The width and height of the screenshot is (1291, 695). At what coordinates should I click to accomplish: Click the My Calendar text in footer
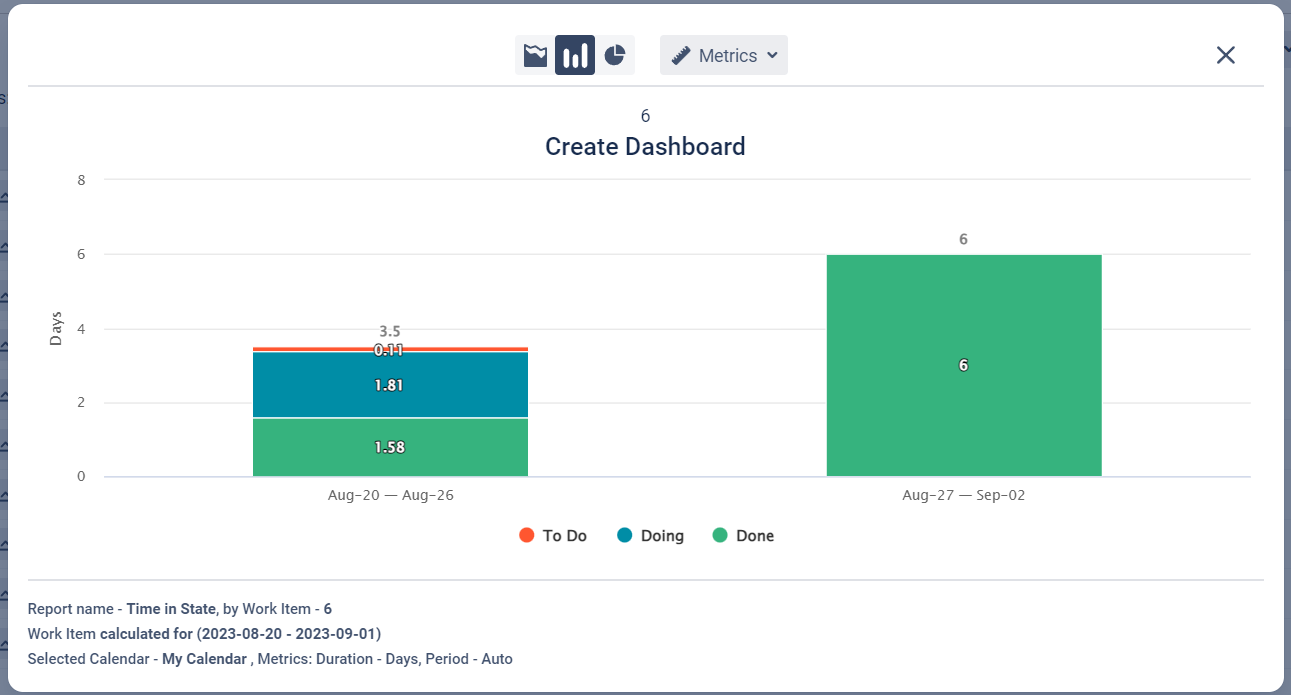tap(204, 659)
